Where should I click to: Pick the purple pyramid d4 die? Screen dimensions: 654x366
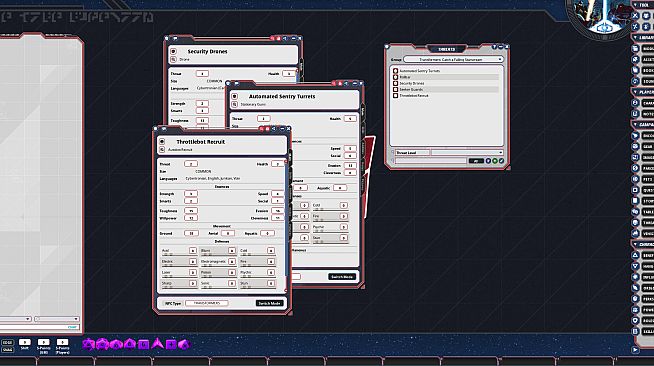point(157,344)
